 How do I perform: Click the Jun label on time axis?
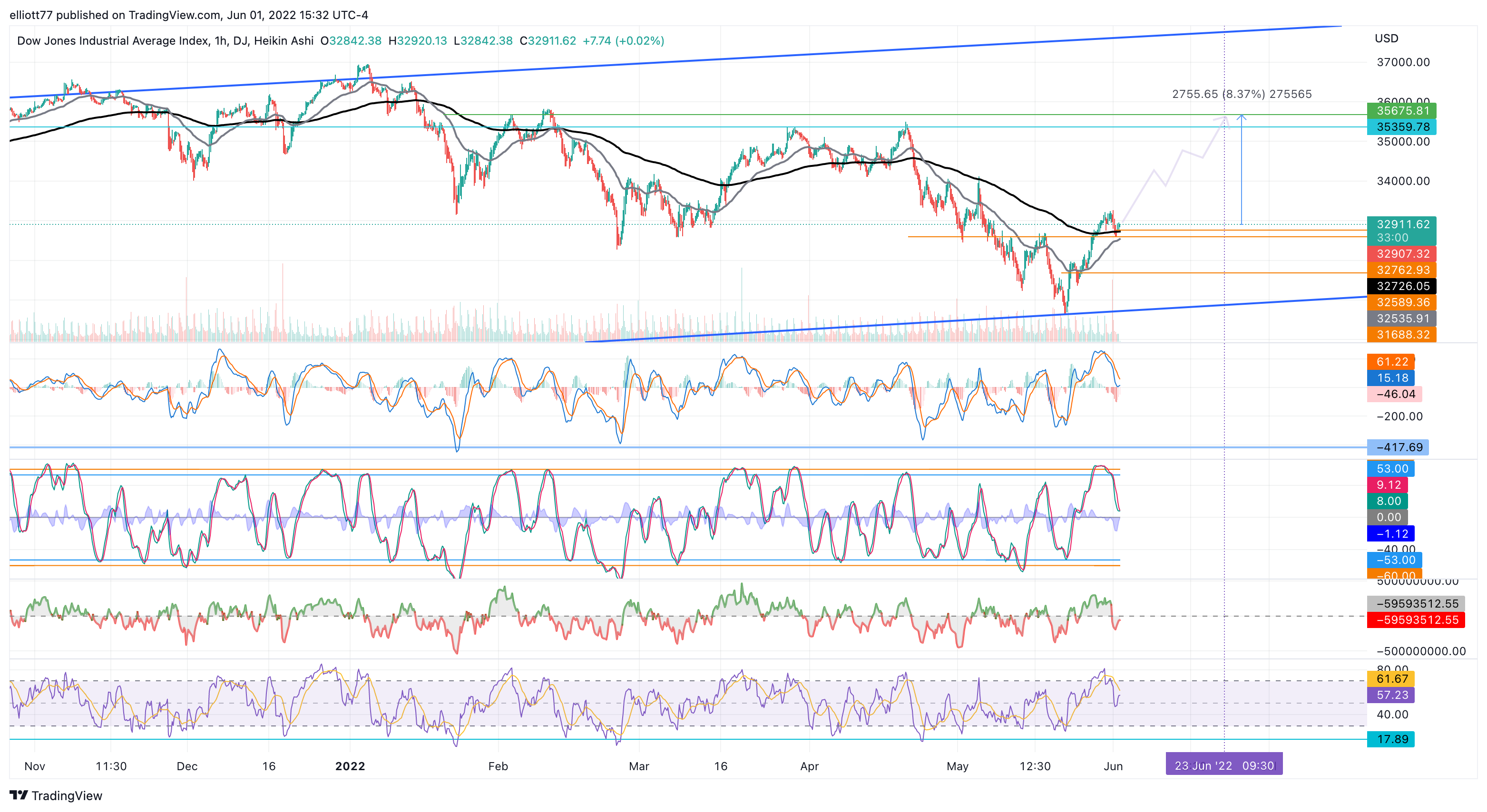point(1114,766)
